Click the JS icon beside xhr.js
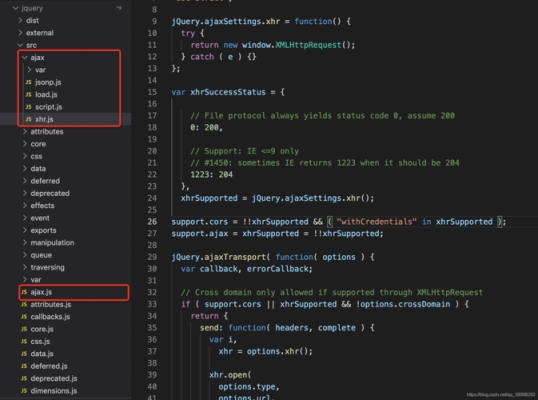 28,119
